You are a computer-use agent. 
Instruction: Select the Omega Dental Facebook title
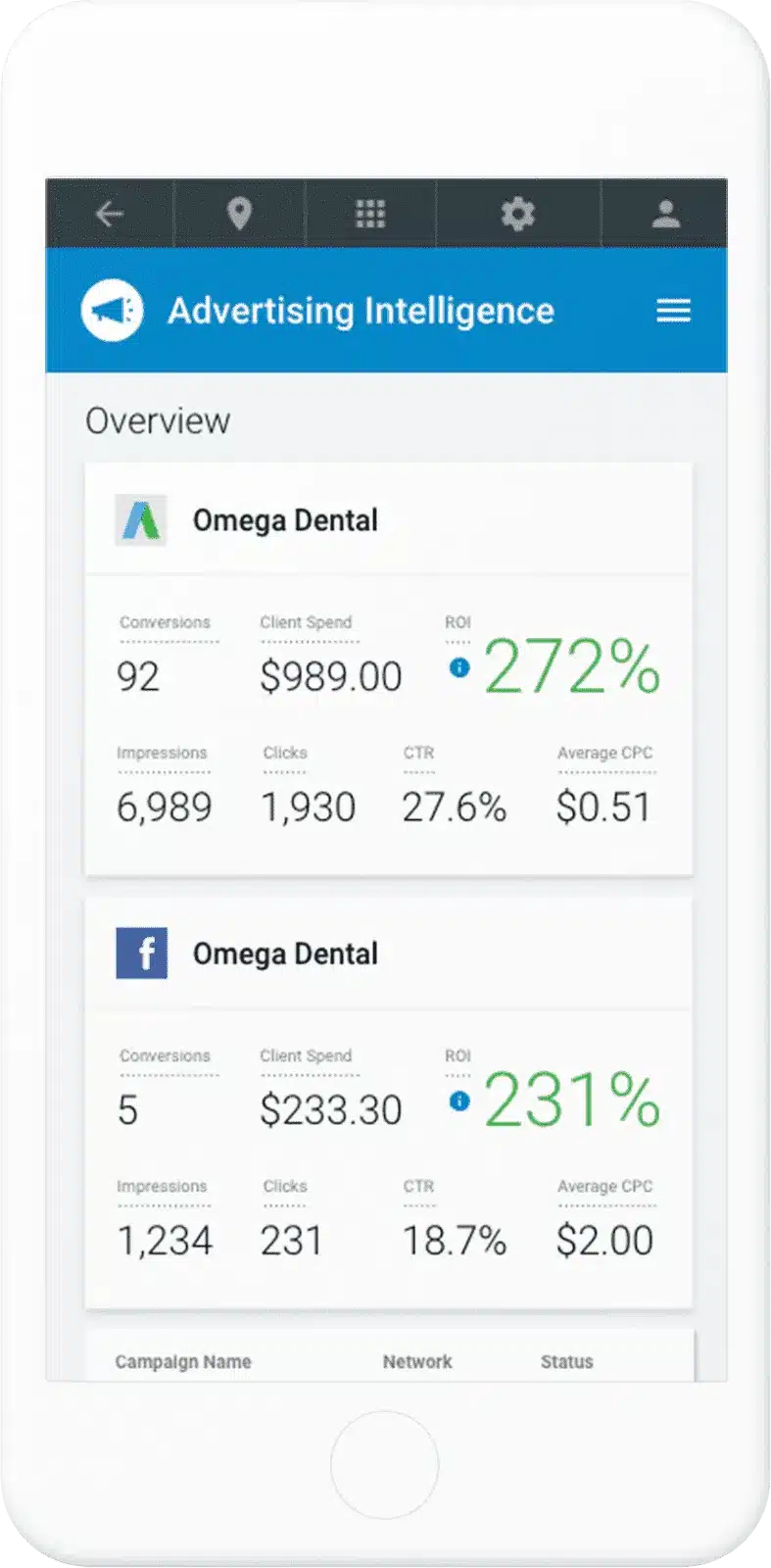tap(285, 954)
